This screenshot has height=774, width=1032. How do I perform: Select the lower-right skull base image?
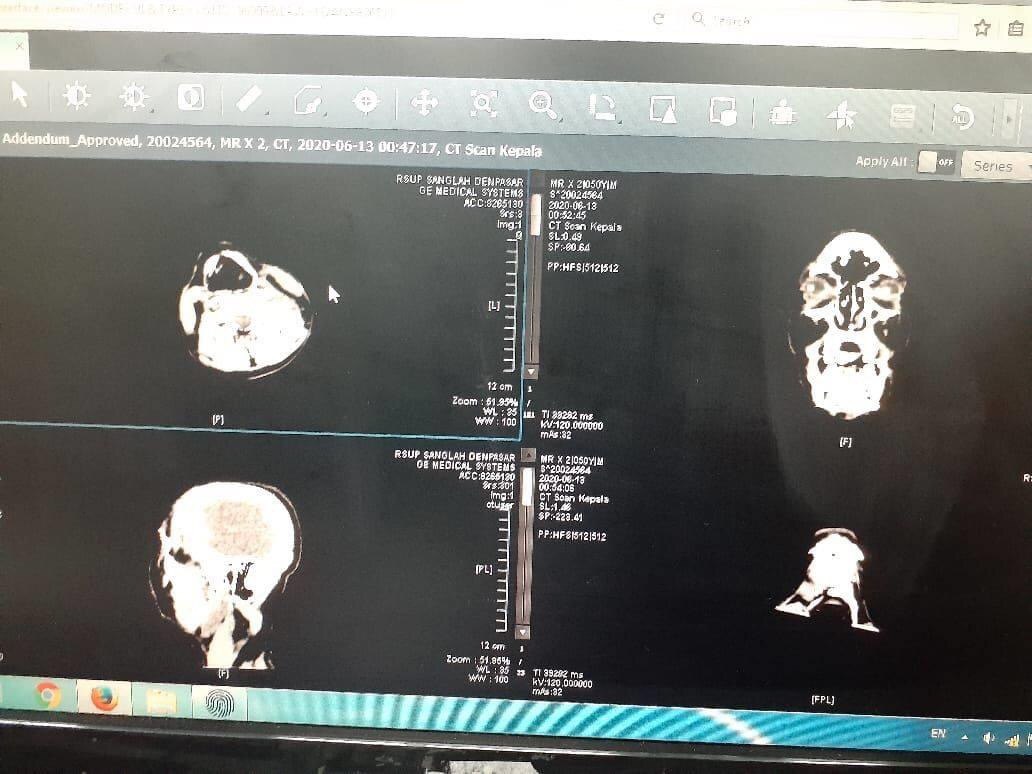click(x=828, y=580)
